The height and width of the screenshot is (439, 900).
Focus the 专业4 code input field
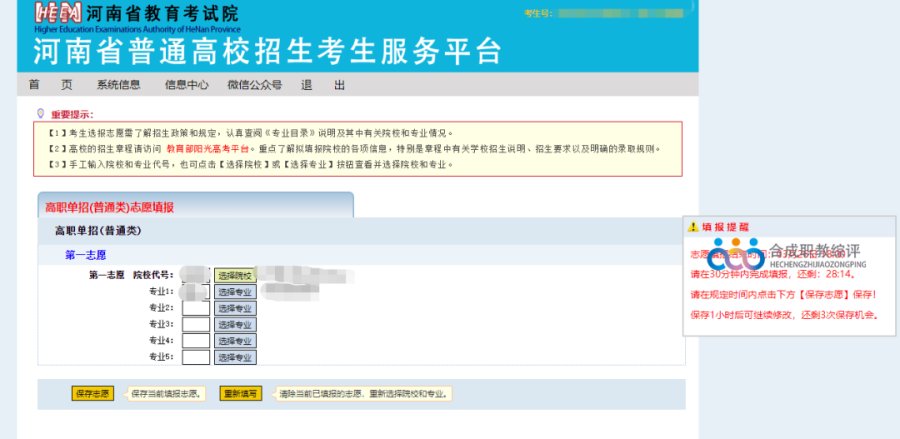(x=195, y=341)
